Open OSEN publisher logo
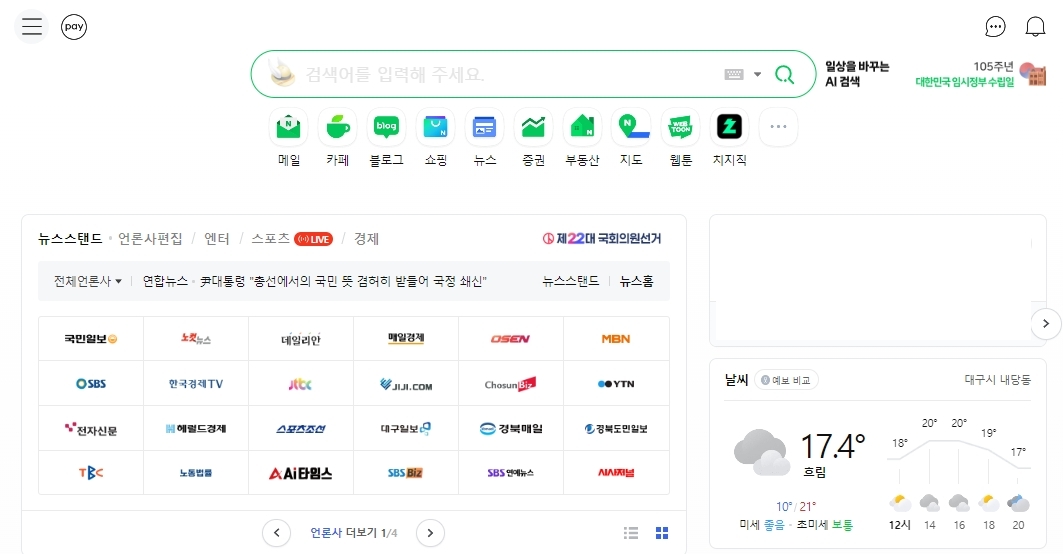The height and width of the screenshot is (554, 1063). (x=510, y=338)
